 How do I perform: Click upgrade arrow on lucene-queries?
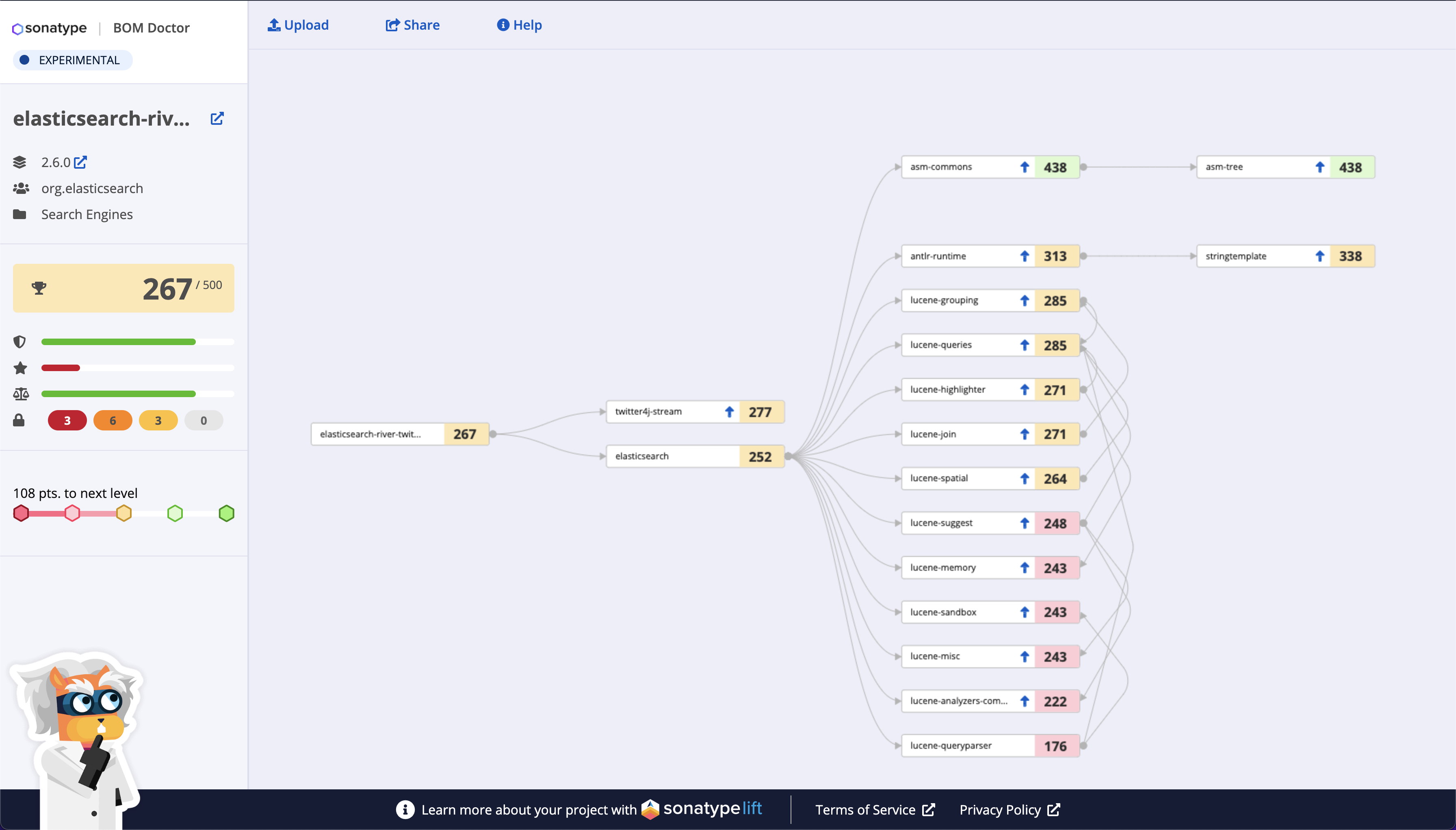1024,345
